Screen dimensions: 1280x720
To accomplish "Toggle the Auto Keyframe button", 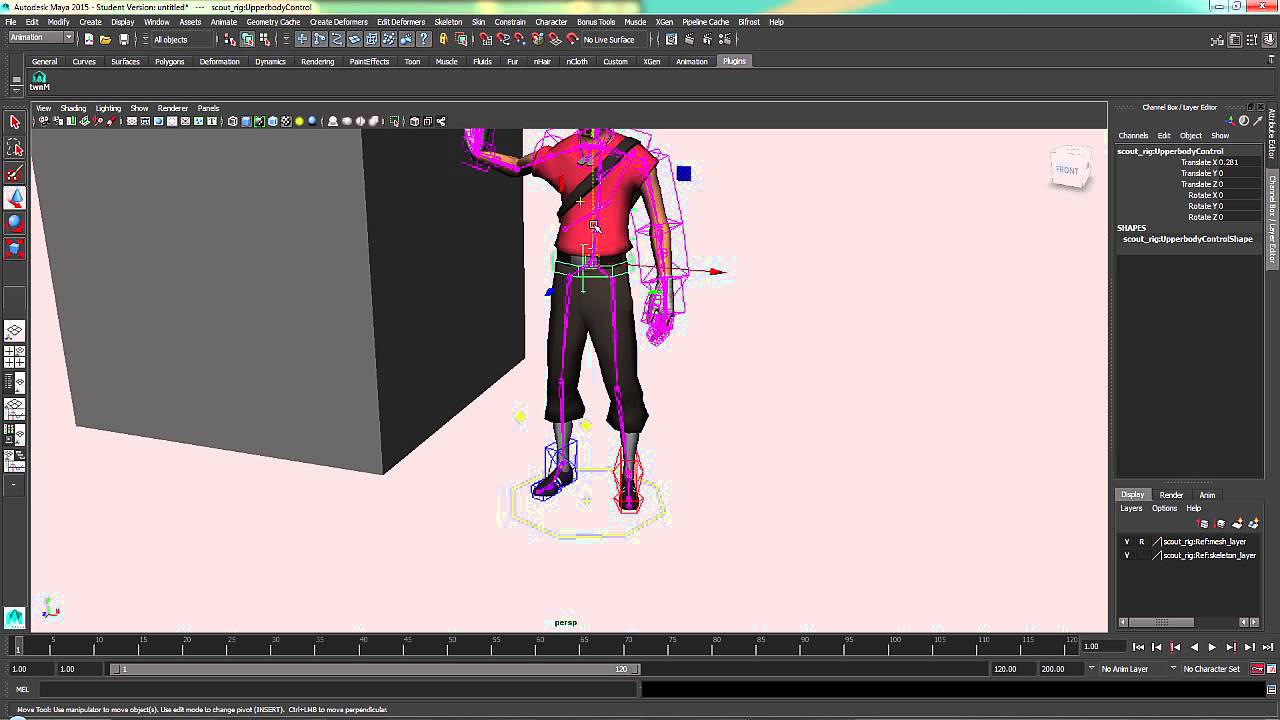I will click(x=1257, y=669).
